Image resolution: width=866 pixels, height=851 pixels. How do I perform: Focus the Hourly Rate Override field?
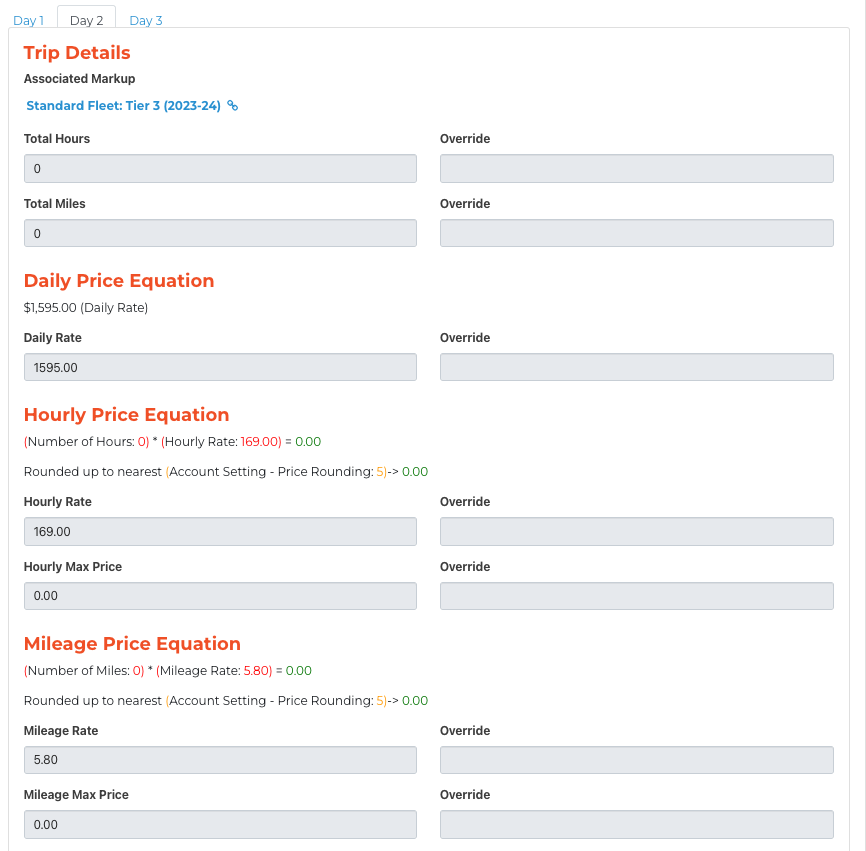pyautogui.click(x=637, y=531)
